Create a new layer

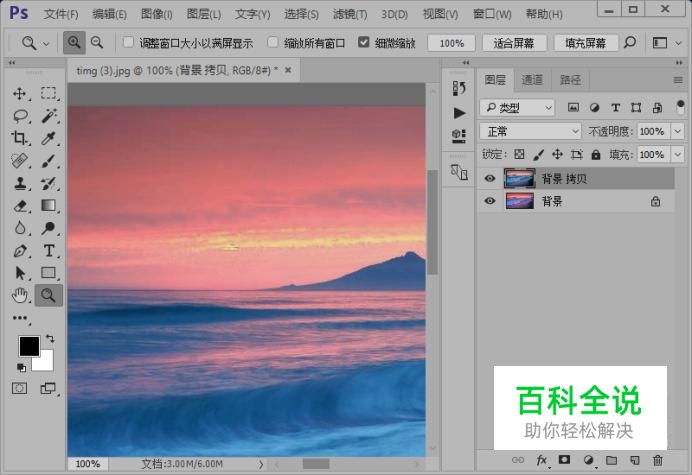point(635,460)
